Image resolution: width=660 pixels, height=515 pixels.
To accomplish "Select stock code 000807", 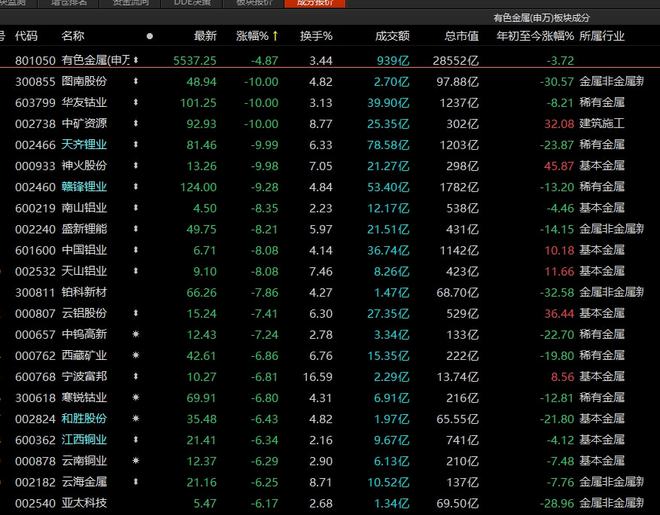I will coord(35,313).
